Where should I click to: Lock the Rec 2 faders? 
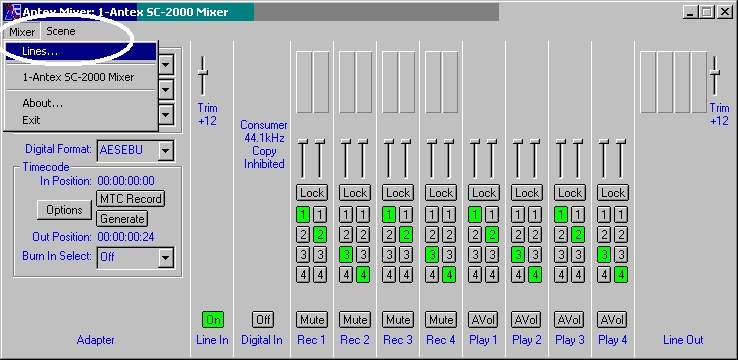pyautogui.click(x=355, y=192)
